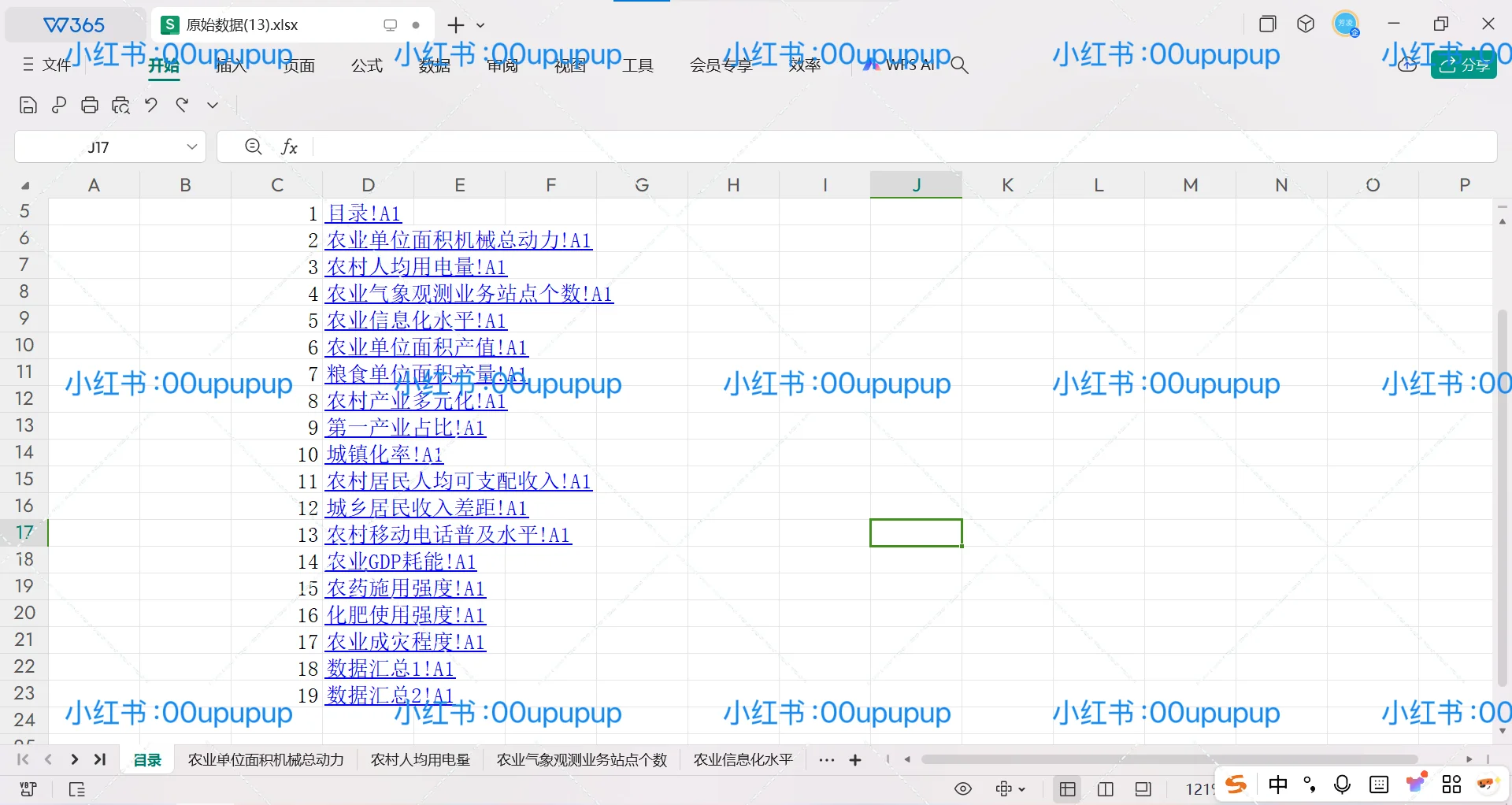The image size is (1512, 805).
Task: Open hyperlink 农村人均用电量!A1
Action: tap(417, 267)
